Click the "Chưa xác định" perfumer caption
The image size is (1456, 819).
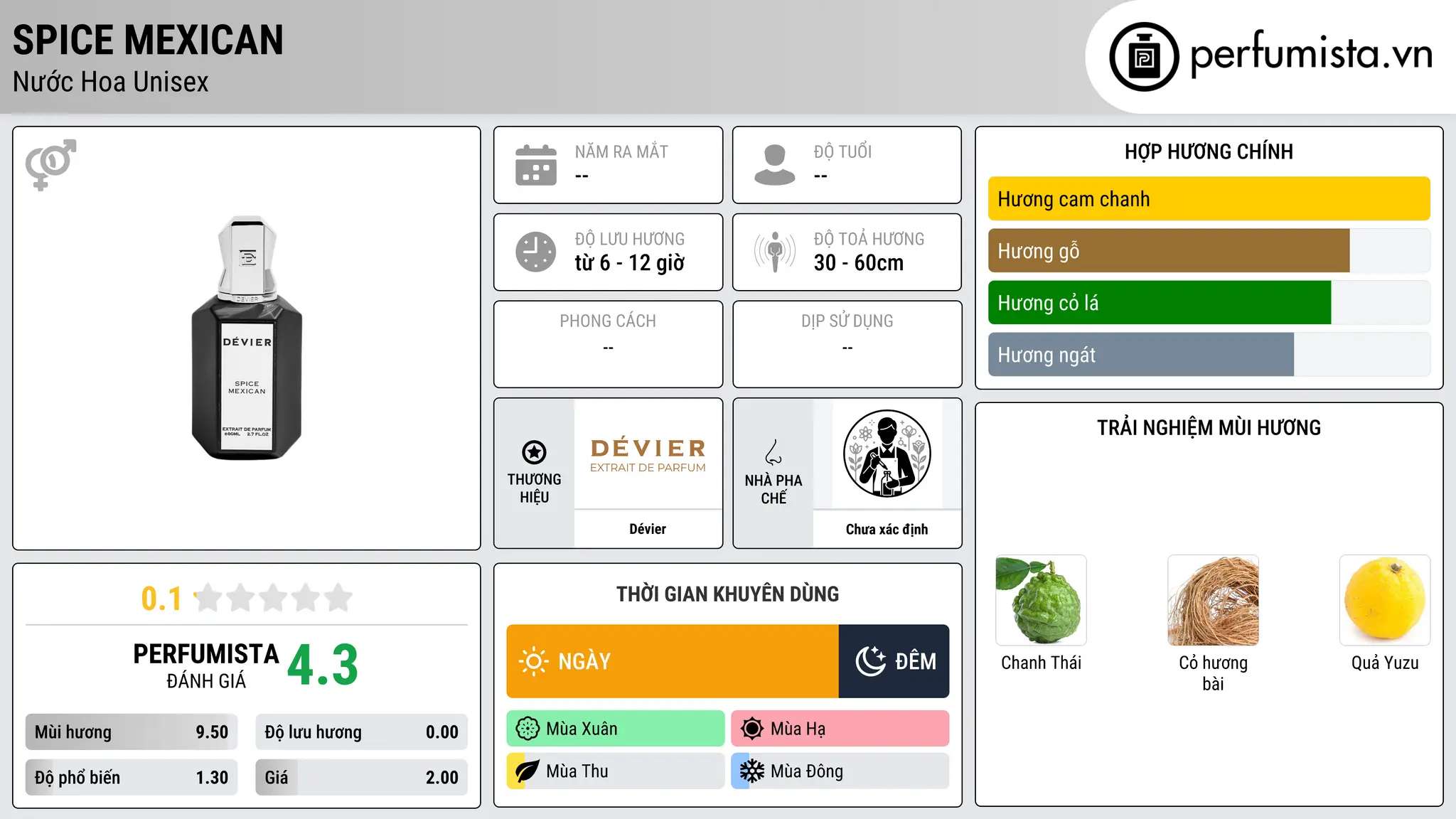pos(887,529)
